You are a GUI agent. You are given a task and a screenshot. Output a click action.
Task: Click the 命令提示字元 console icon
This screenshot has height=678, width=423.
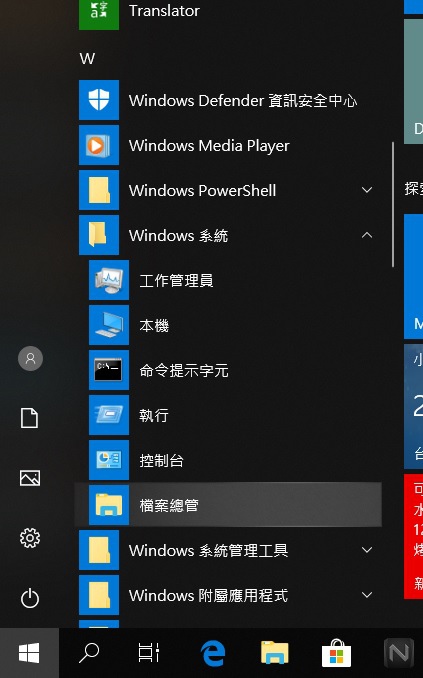click(109, 370)
